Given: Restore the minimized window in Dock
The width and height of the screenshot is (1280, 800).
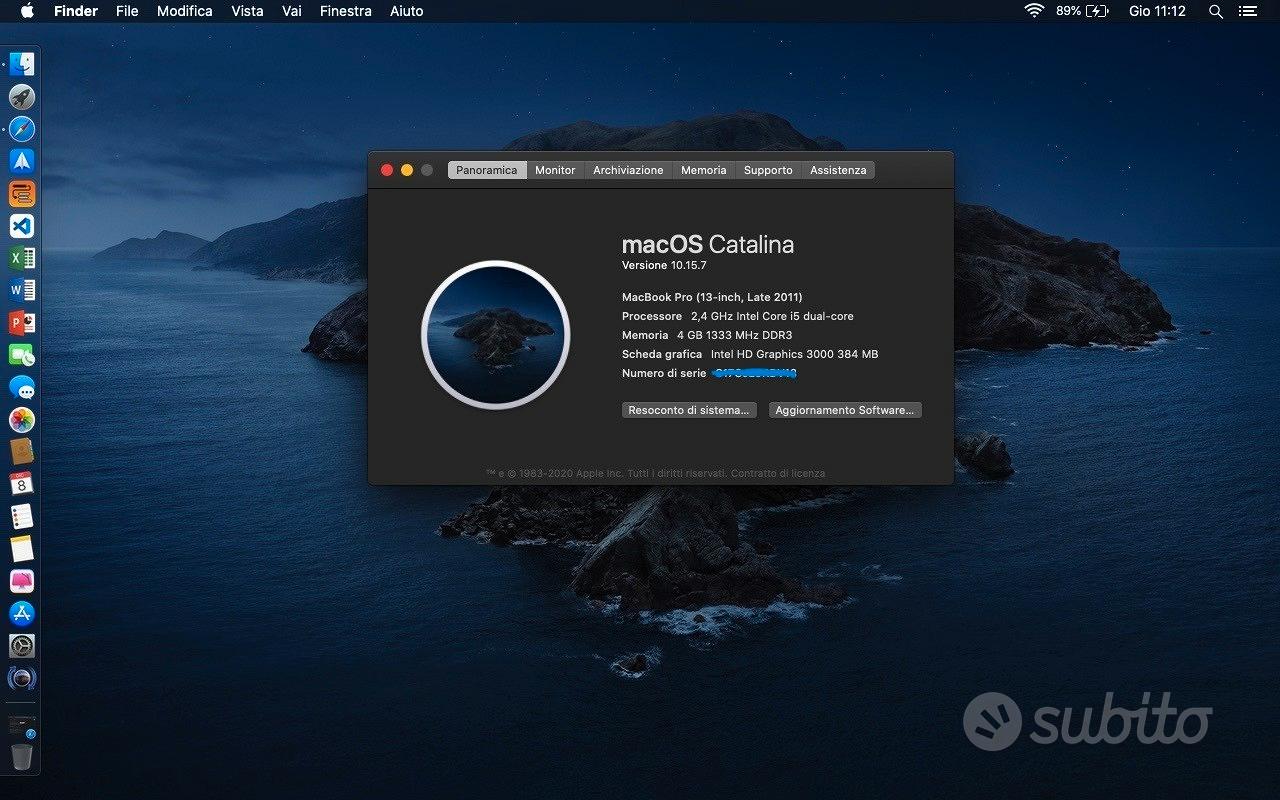Looking at the screenshot, I should (x=21, y=725).
